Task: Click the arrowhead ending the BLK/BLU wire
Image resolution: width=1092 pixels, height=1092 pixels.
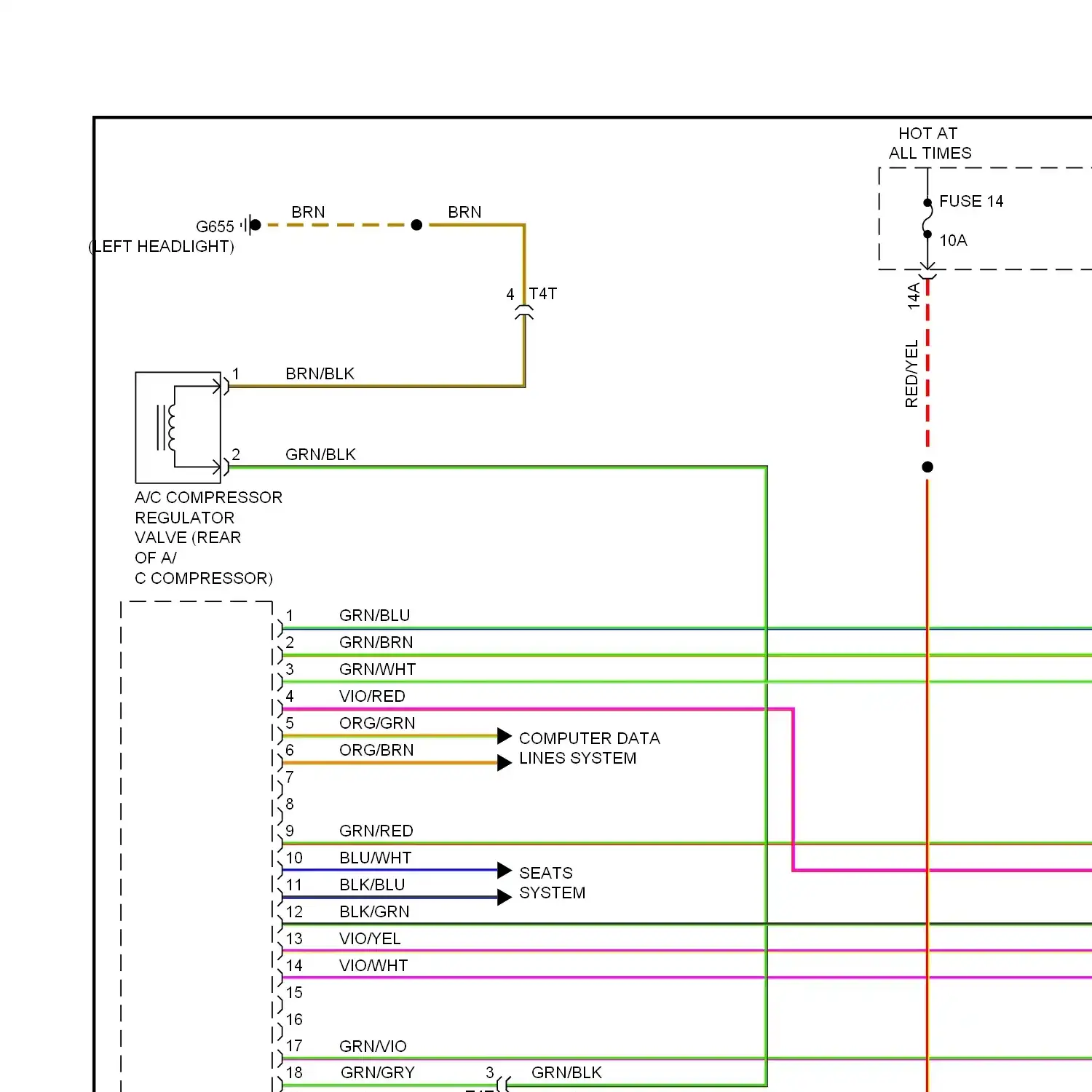Action: tap(505, 897)
